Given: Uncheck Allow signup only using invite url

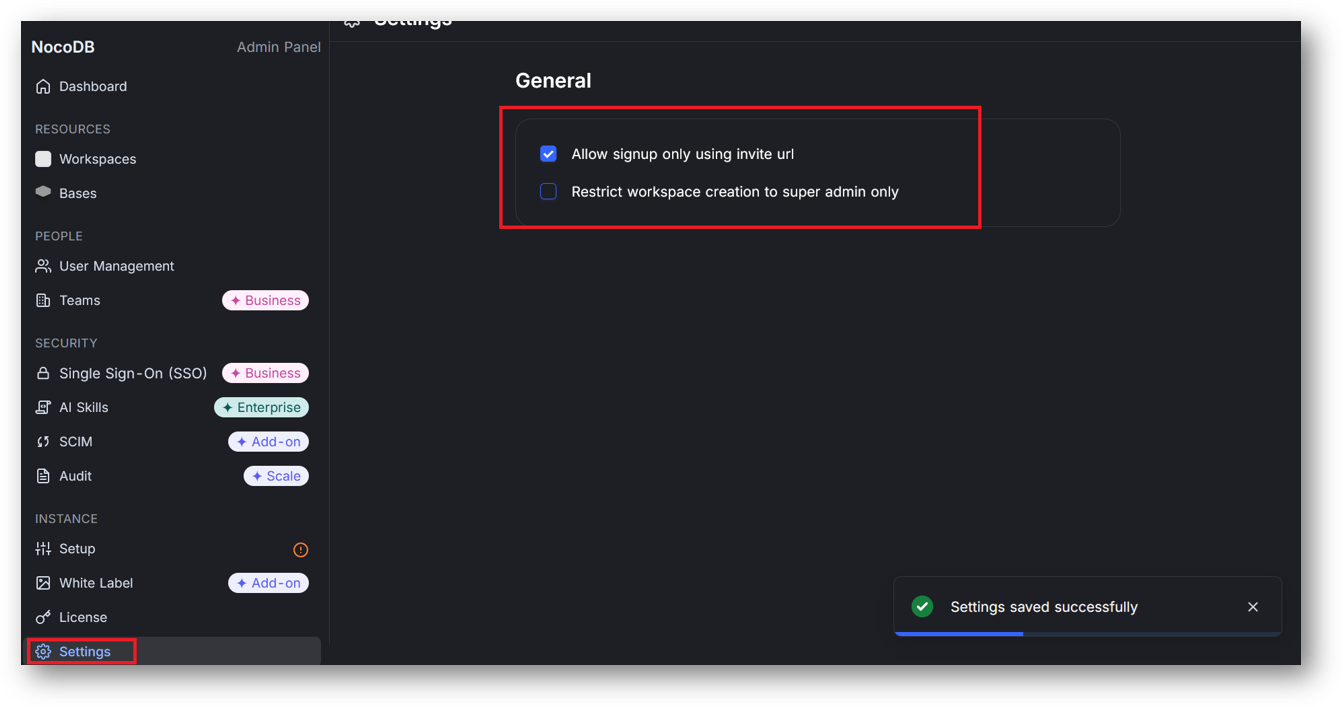Looking at the screenshot, I should pyautogui.click(x=548, y=154).
